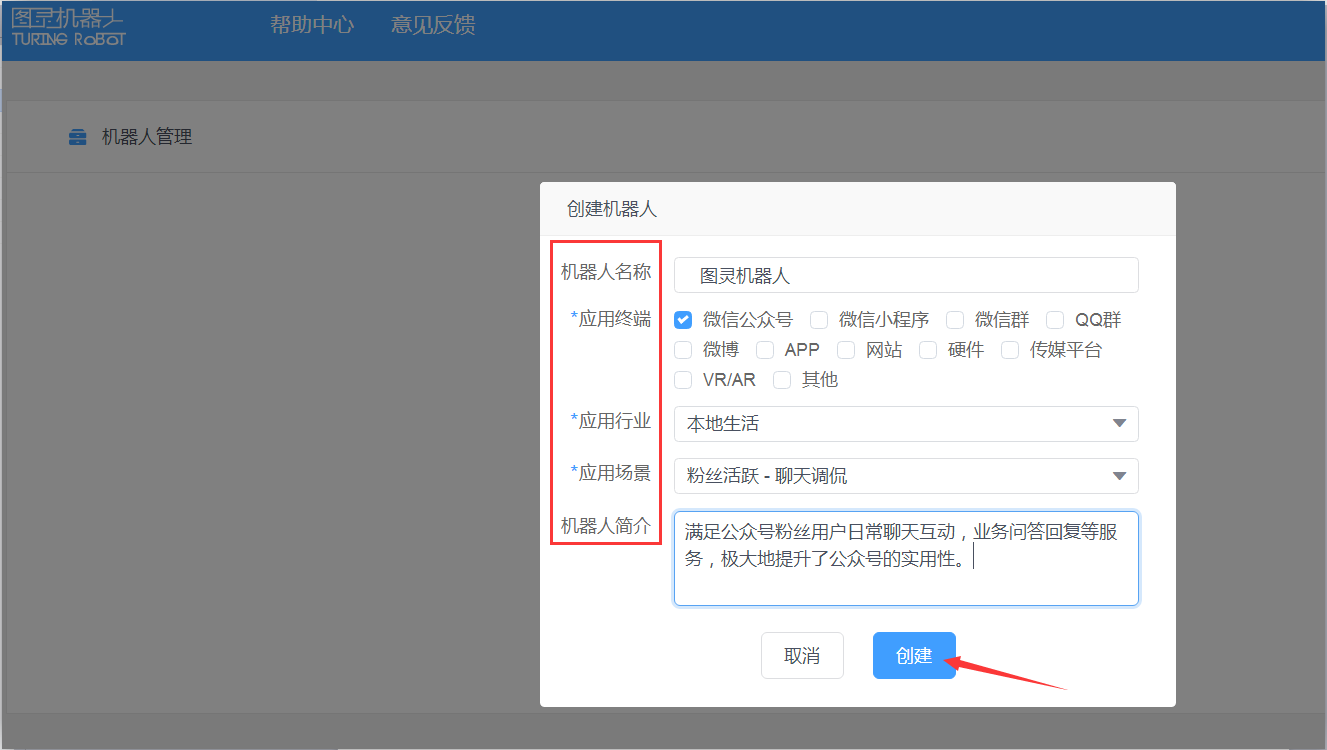Check the 网站 checkbox

pyautogui.click(x=846, y=350)
